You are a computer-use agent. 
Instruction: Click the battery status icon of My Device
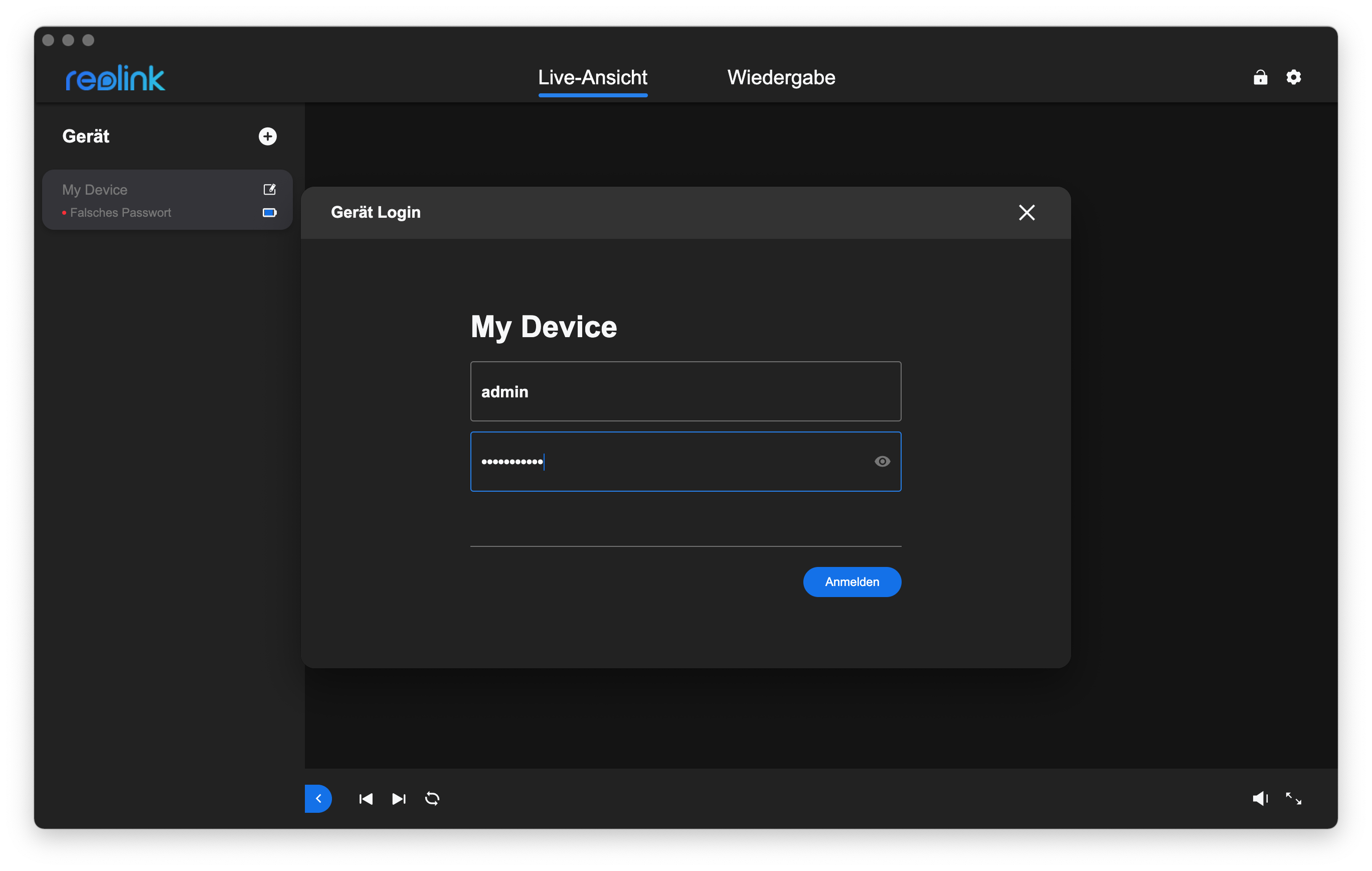point(269,213)
